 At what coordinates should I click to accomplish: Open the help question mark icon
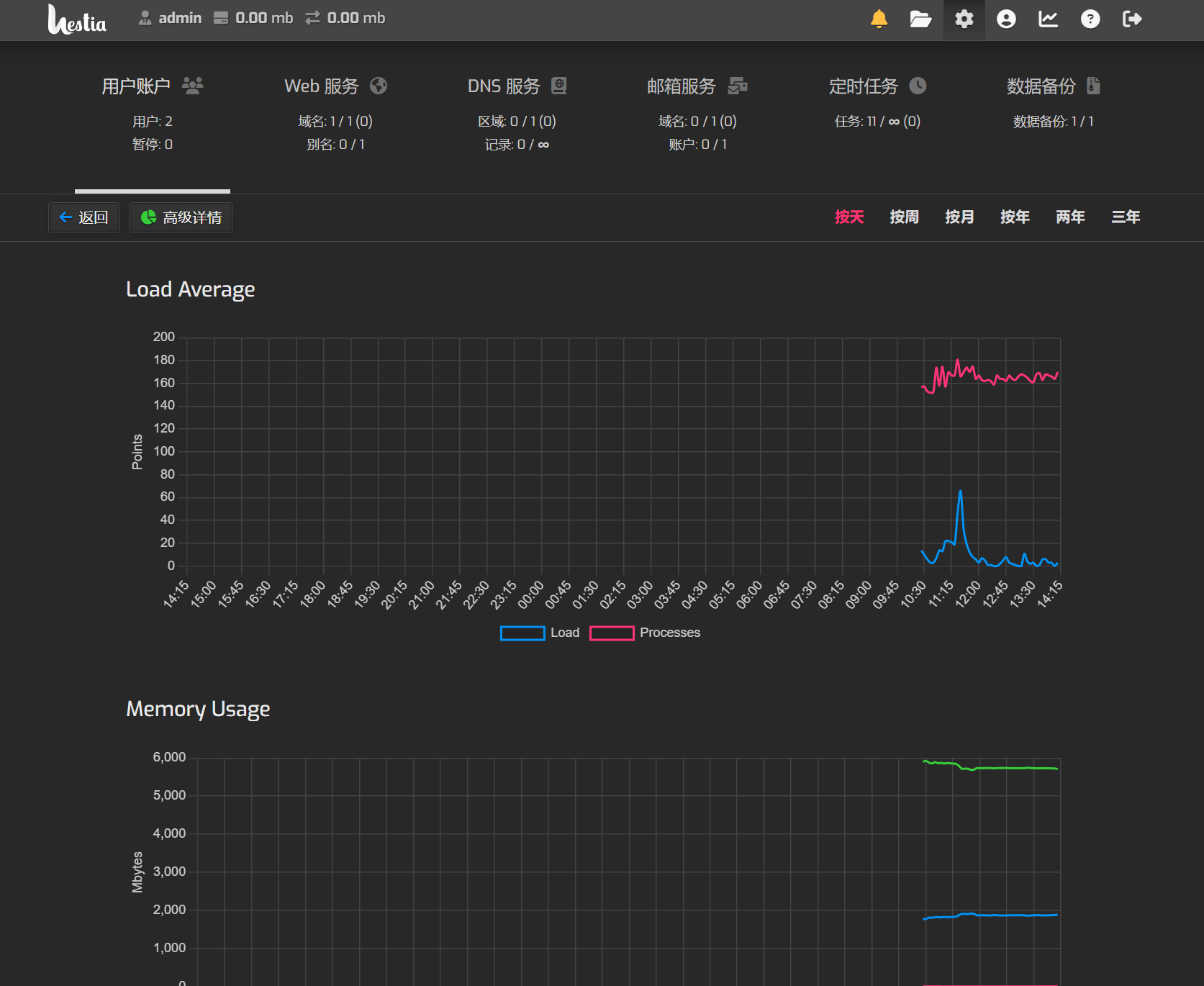pyautogui.click(x=1090, y=19)
